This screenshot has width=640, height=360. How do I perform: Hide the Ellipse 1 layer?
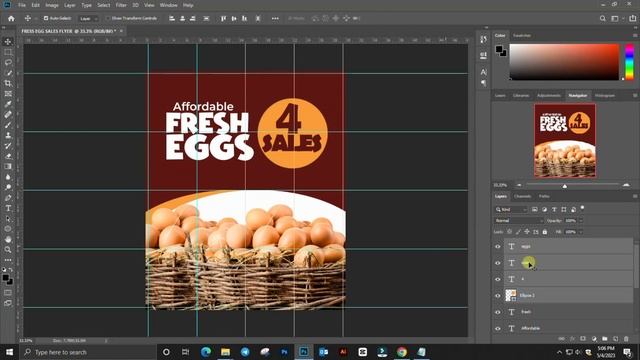click(498, 296)
